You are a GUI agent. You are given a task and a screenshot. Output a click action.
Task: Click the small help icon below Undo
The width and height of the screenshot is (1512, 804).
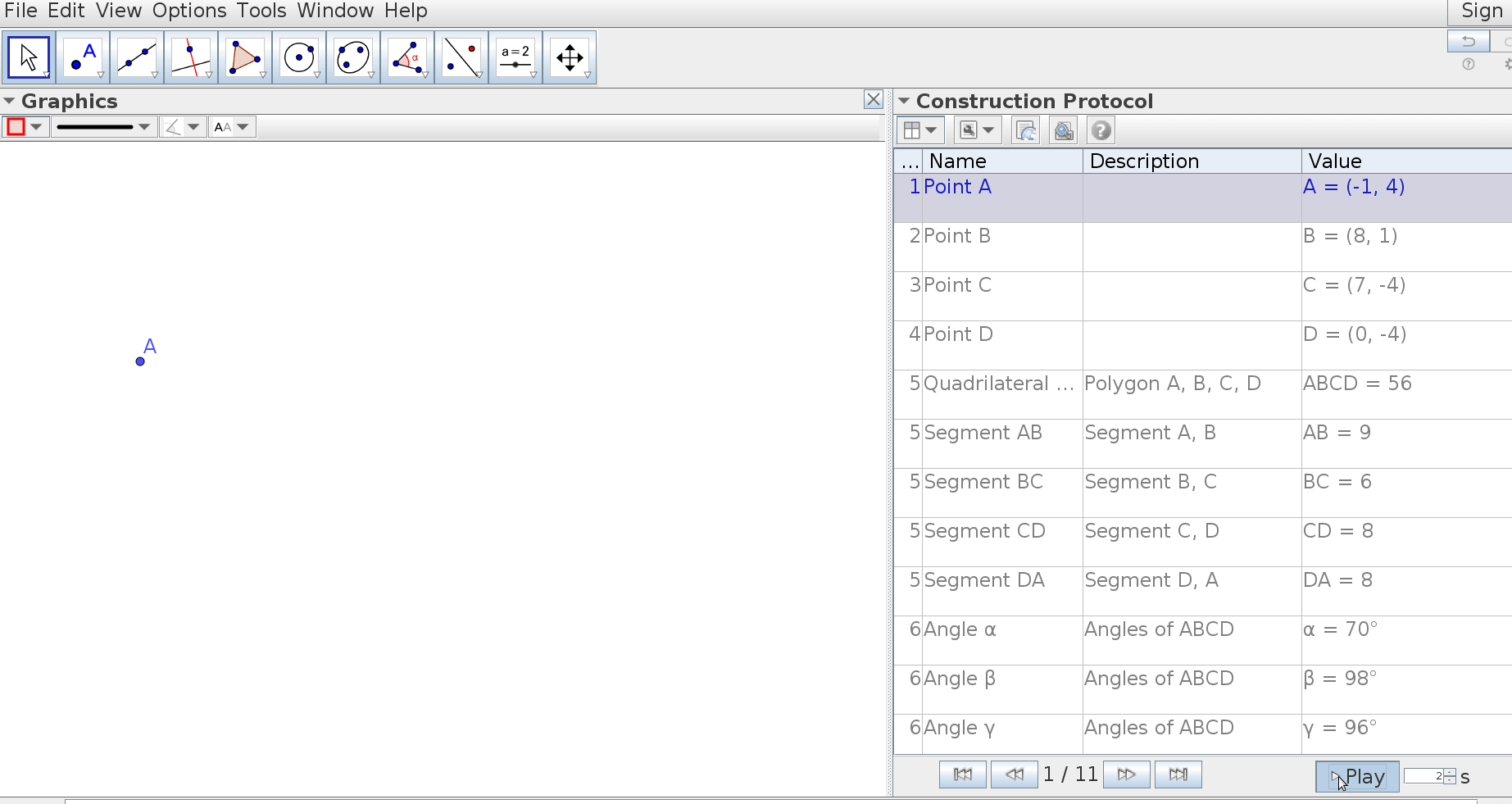(x=1469, y=64)
